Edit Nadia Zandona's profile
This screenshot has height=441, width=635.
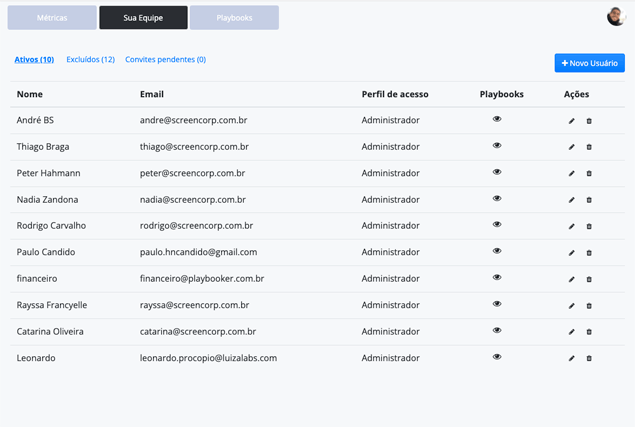[571, 200]
